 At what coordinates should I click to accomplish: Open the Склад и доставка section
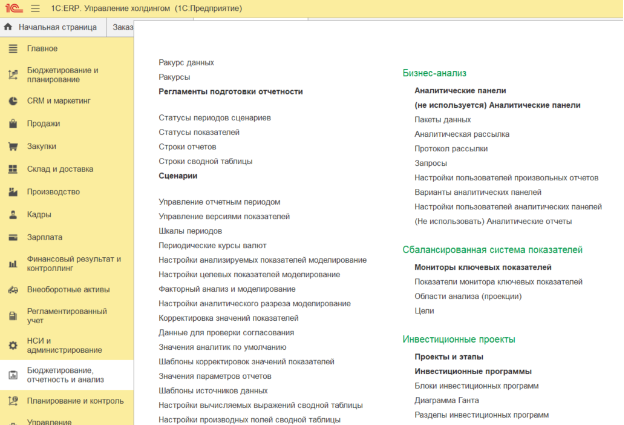tap(60, 169)
